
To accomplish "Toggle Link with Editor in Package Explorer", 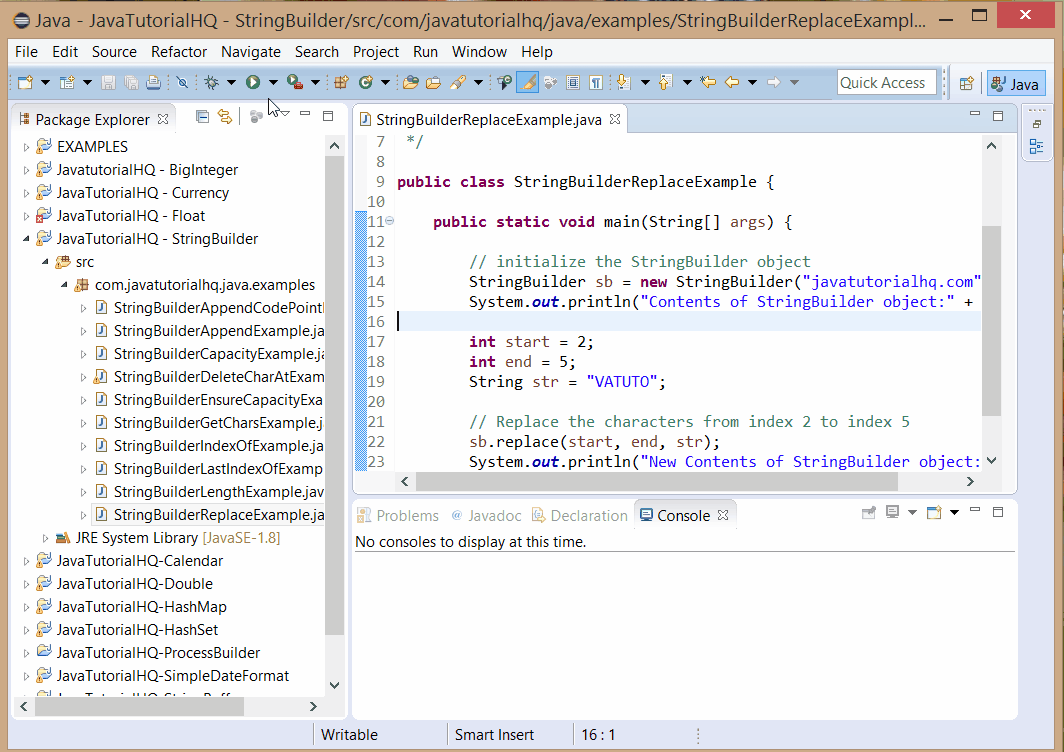I will pos(227,116).
